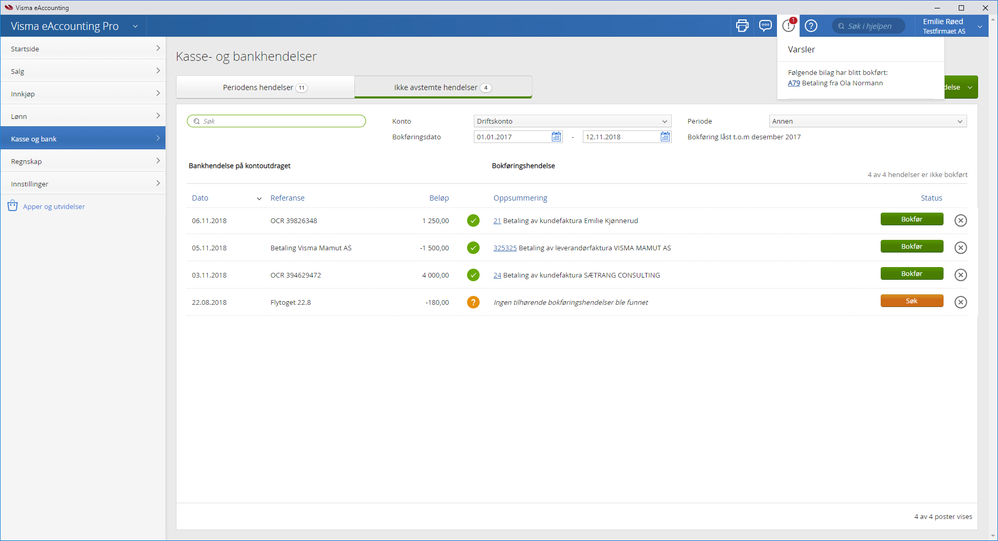Screen dimensions: 998x541
Task: Open invoice link 24
Action: click(x=497, y=276)
